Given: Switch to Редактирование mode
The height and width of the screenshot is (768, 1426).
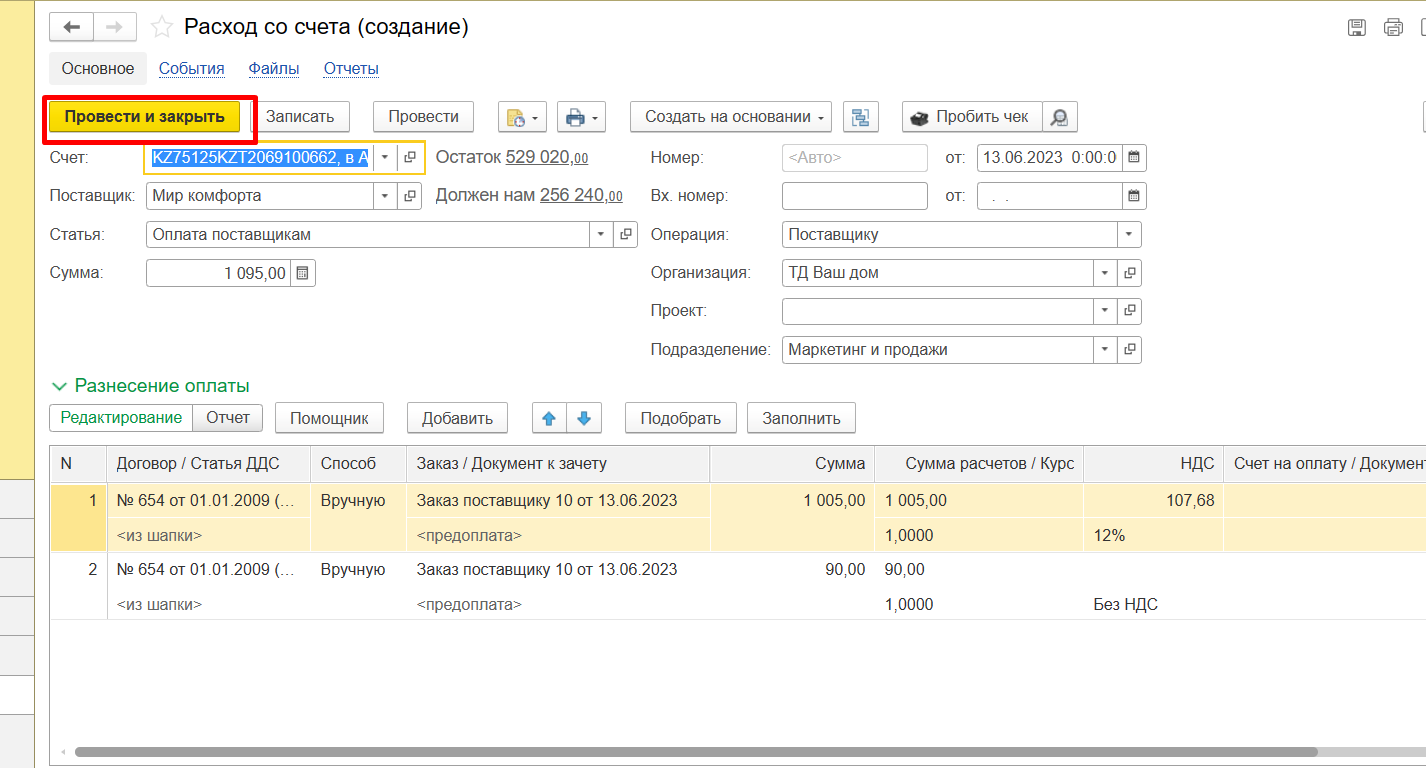Looking at the screenshot, I should point(120,418).
